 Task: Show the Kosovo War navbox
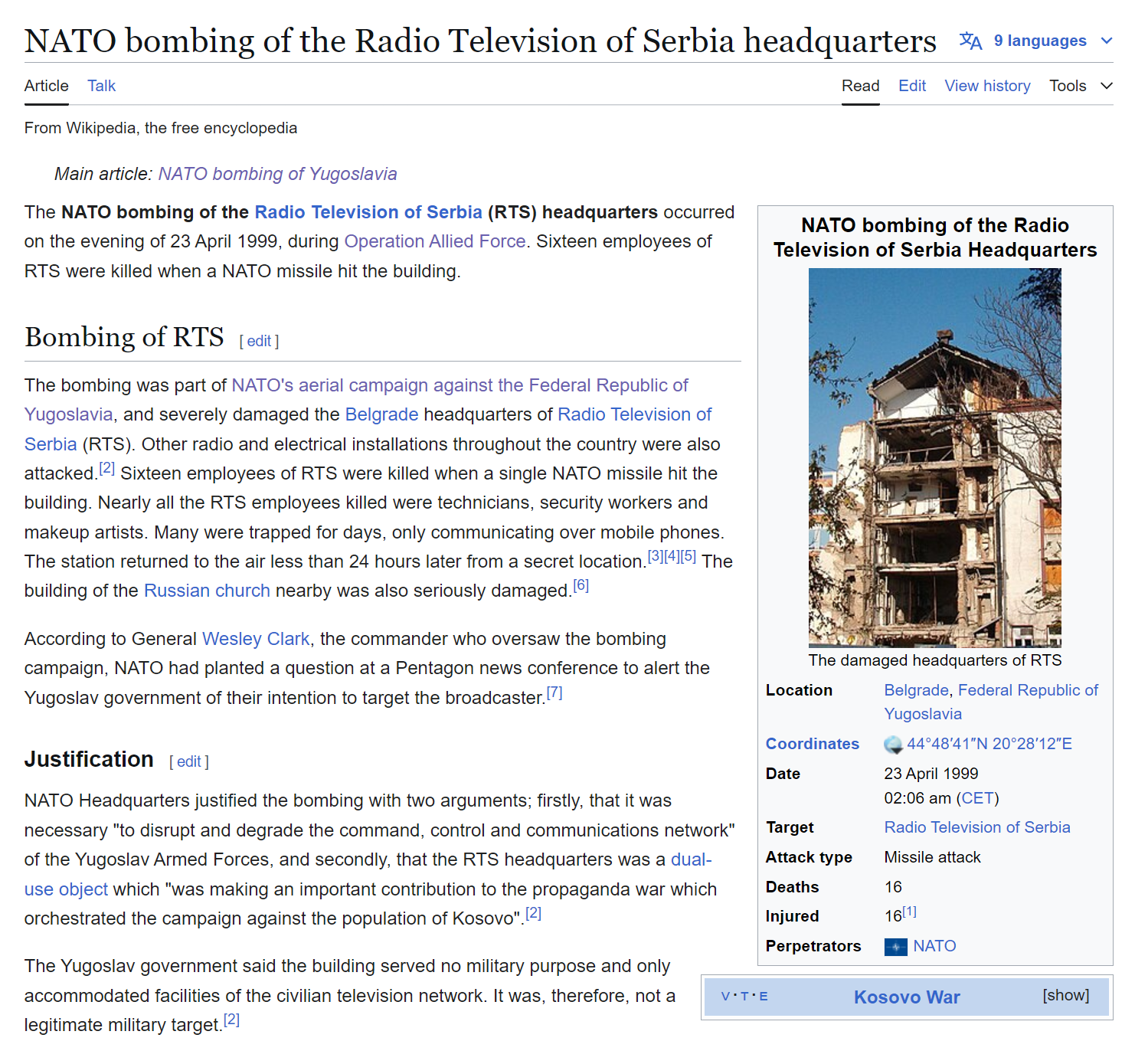click(1065, 995)
